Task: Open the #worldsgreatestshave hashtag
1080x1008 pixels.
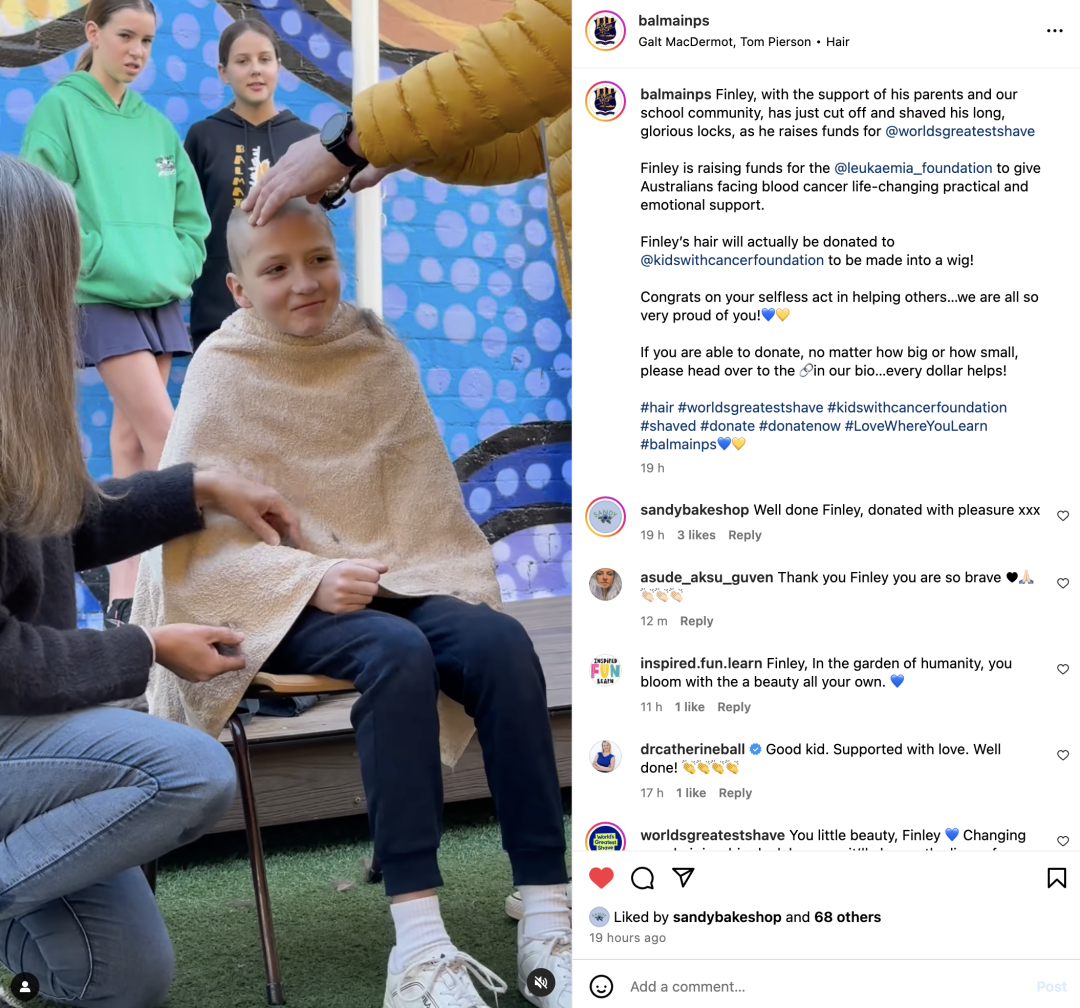Action: click(x=750, y=408)
